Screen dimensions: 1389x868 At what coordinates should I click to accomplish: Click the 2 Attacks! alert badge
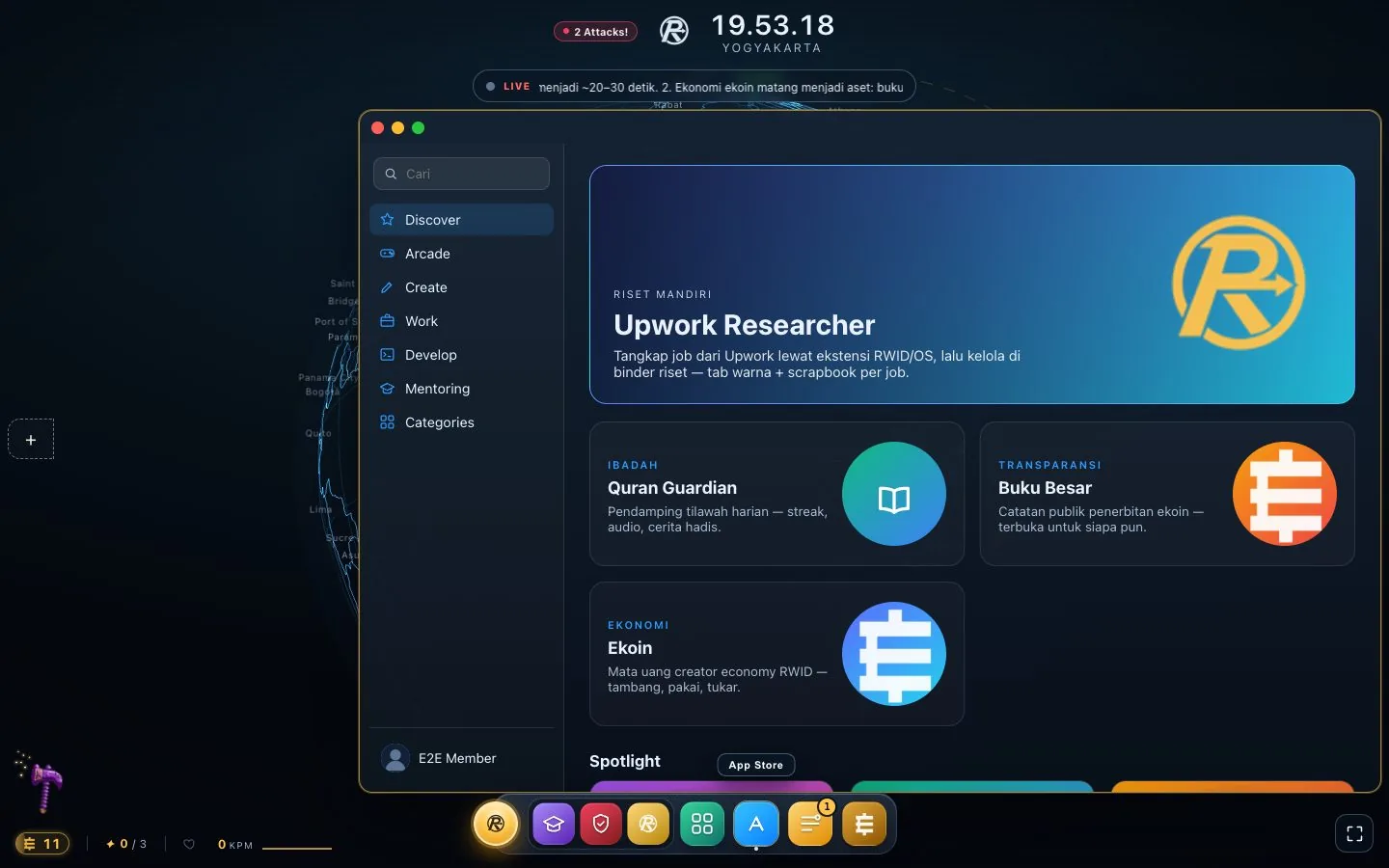(x=595, y=32)
